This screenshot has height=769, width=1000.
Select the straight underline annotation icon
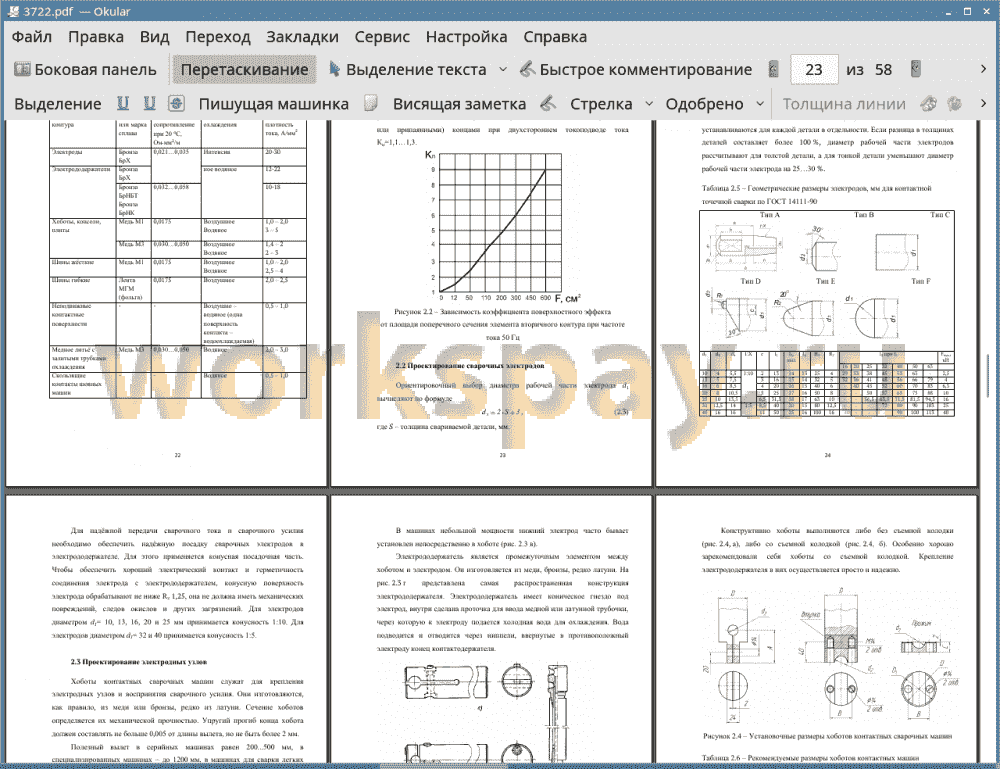[123, 103]
